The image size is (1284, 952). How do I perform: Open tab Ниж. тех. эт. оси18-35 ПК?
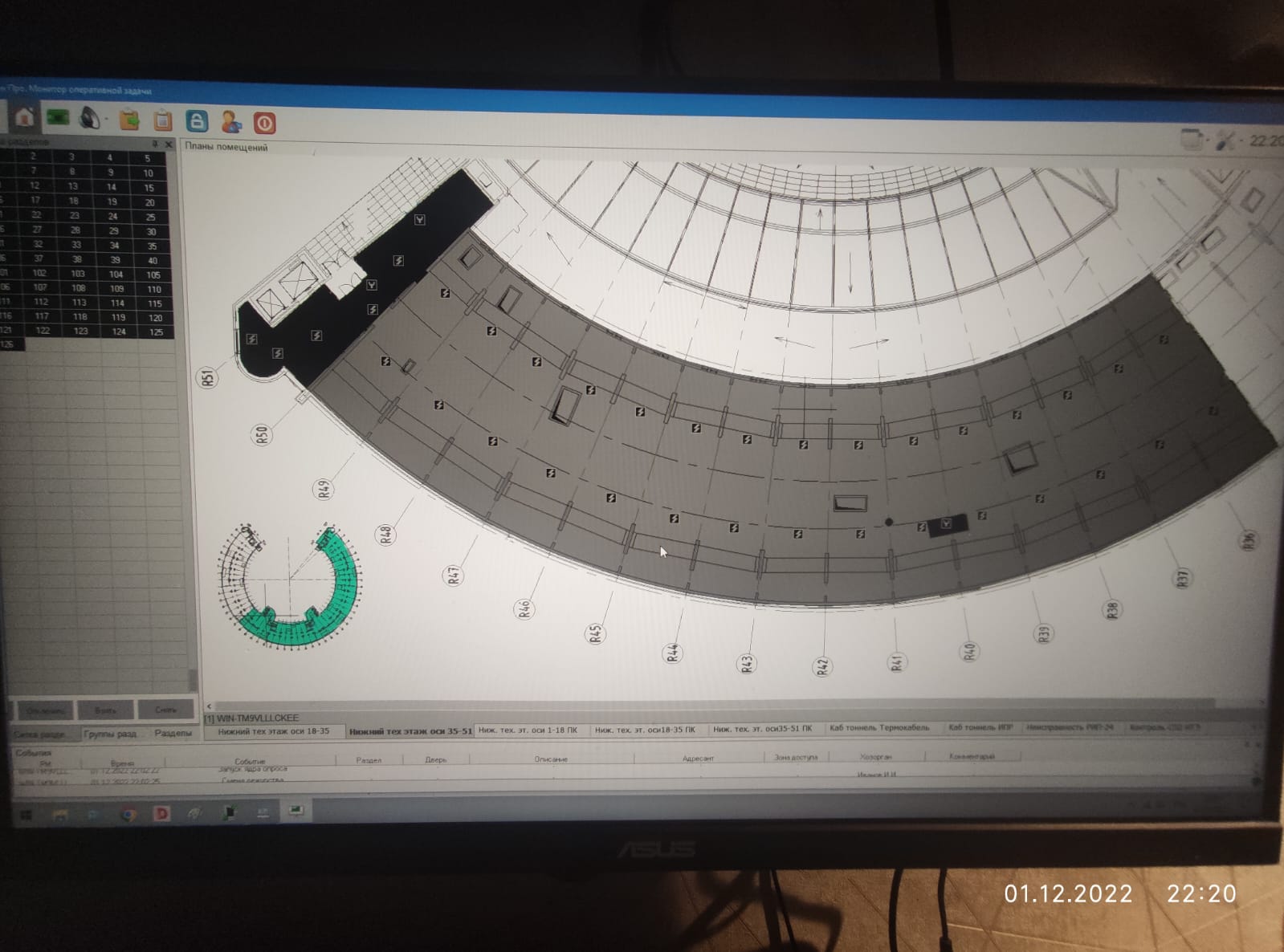pos(645,730)
